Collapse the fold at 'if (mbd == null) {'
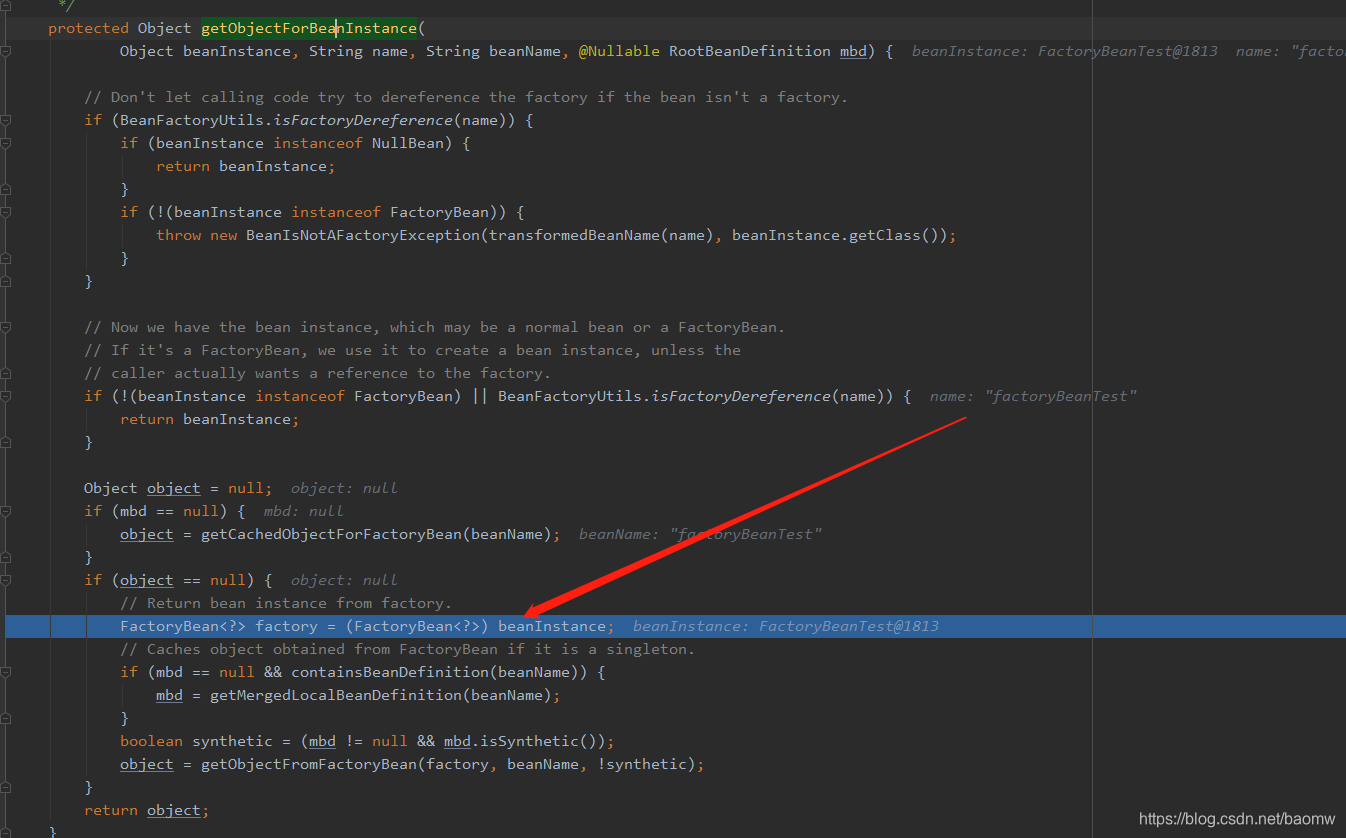1346x838 pixels. pyautogui.click(x=5, y=511)
